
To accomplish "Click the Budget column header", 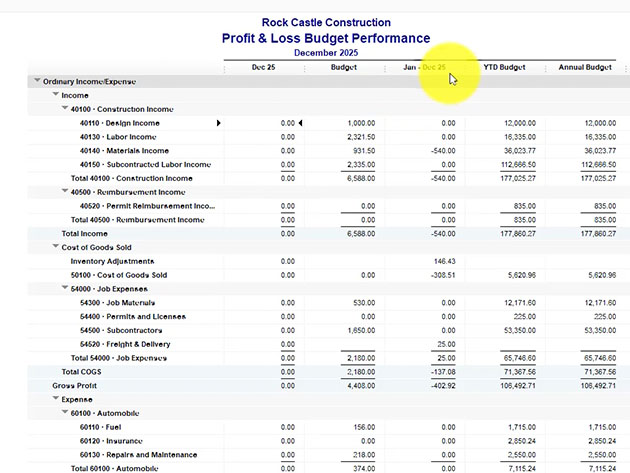I will [344, 68].
